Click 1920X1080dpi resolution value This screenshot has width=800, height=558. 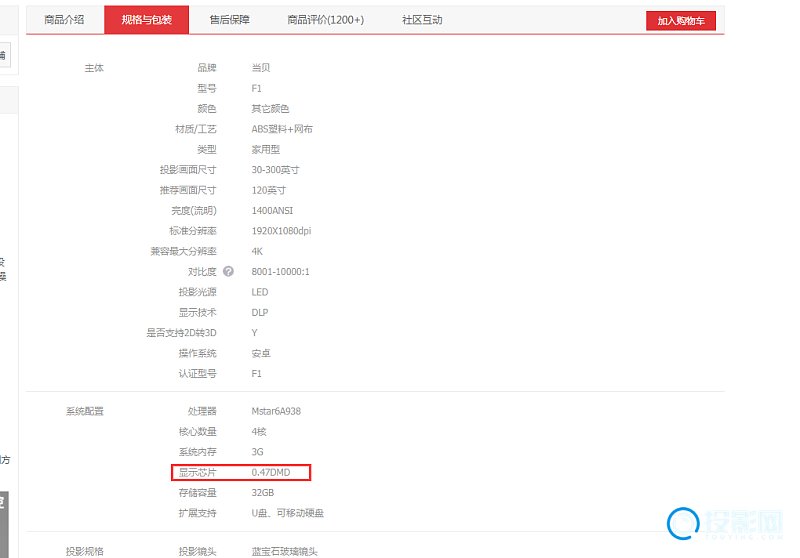click(x=281, y=231)
